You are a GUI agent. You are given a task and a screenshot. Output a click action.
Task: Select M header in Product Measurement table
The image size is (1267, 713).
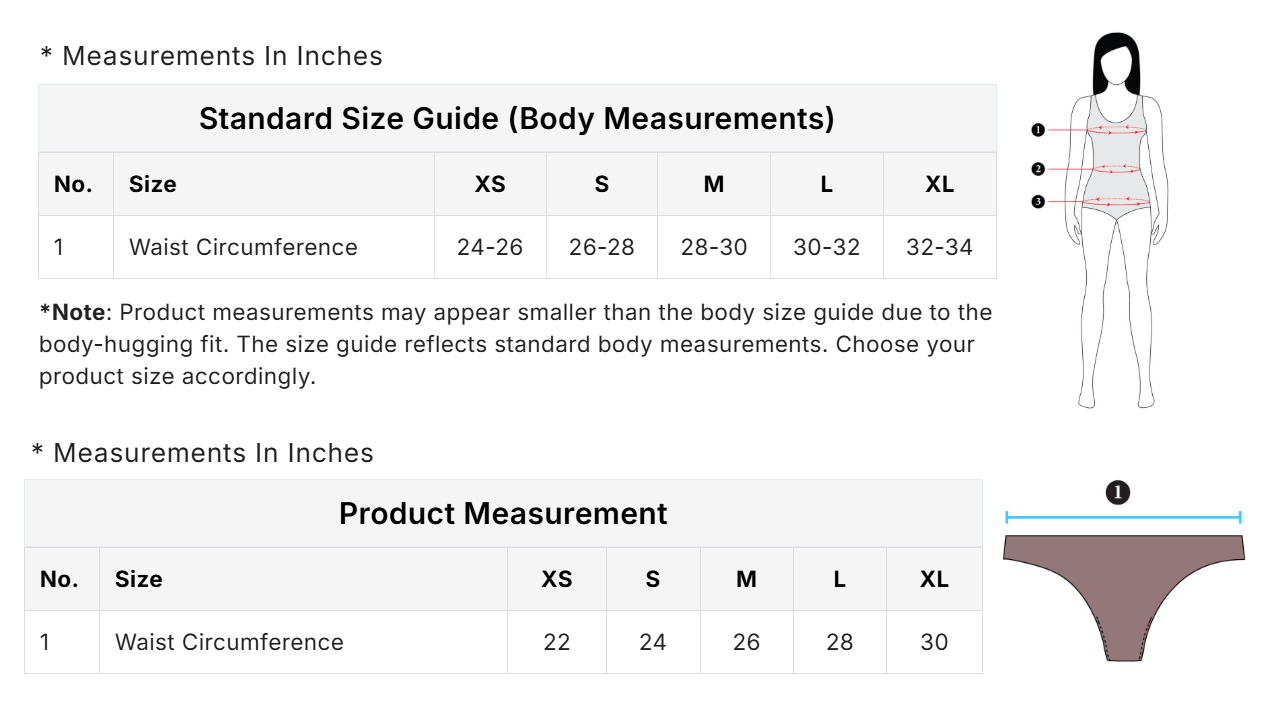click(x=746, y=579)
